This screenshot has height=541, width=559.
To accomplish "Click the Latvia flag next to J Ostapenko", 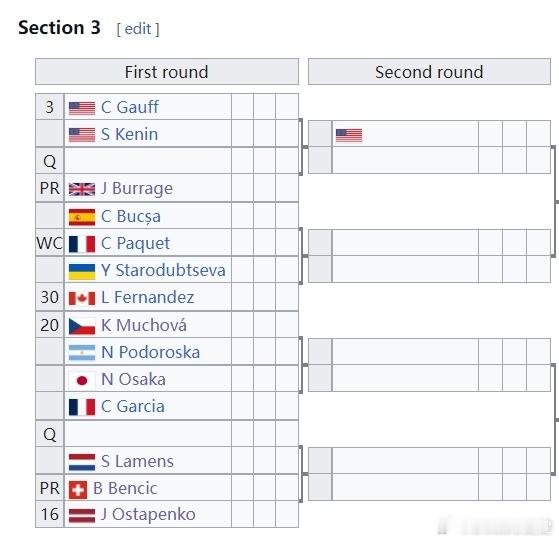I will 82,515.
